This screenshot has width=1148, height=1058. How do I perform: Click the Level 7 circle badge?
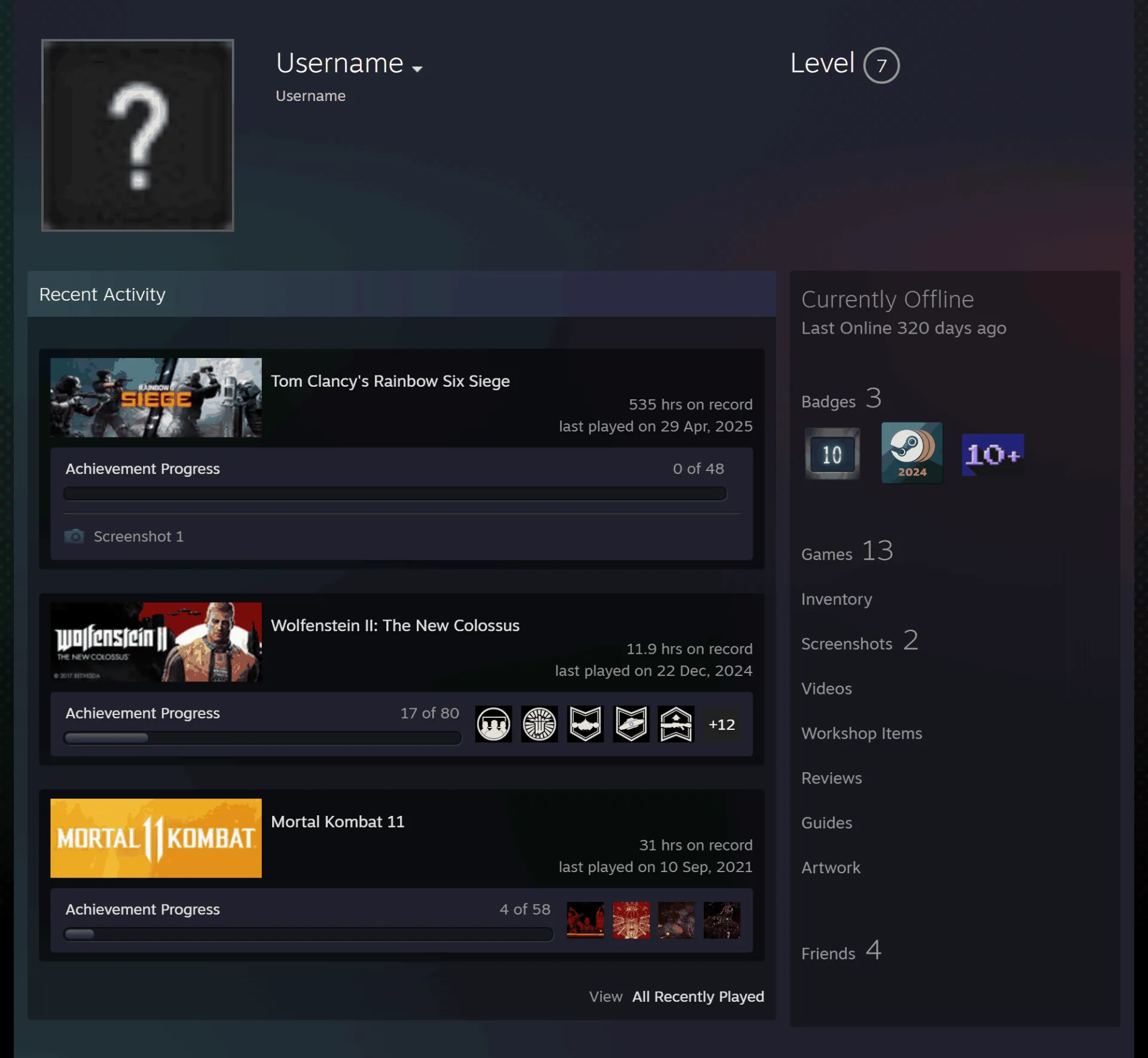(881, 65)
